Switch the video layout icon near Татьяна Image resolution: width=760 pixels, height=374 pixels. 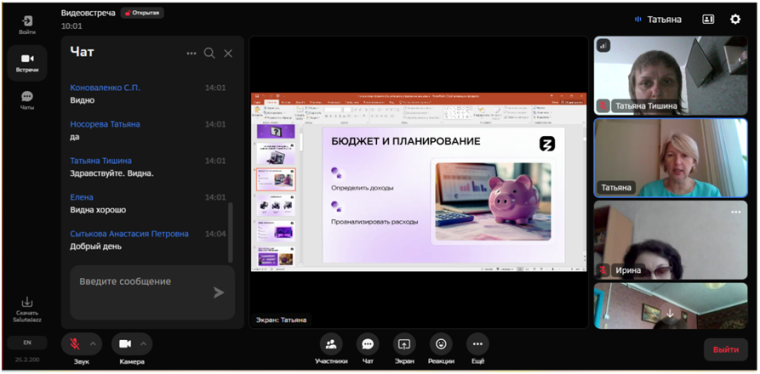[x=708, y=19]
